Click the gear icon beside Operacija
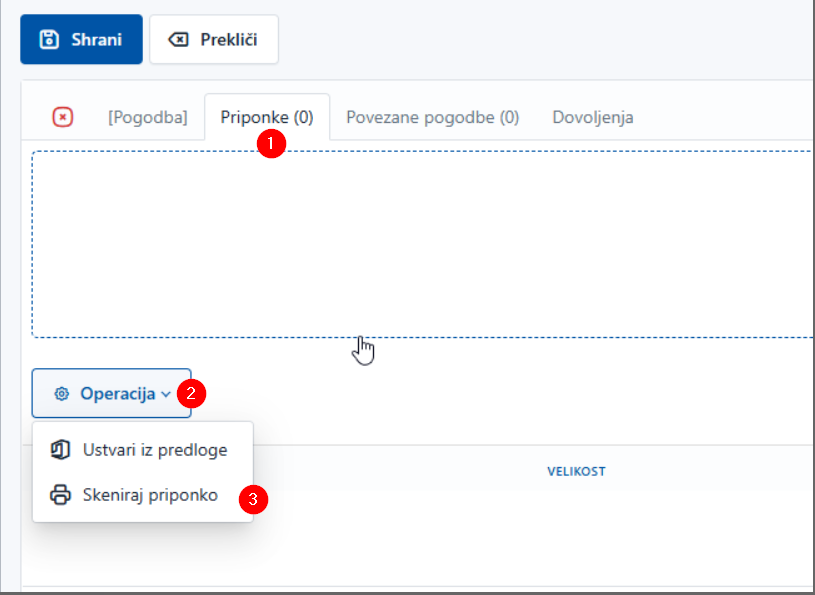The height and width of the screenshot is (595, 815). tap(62, 394)
